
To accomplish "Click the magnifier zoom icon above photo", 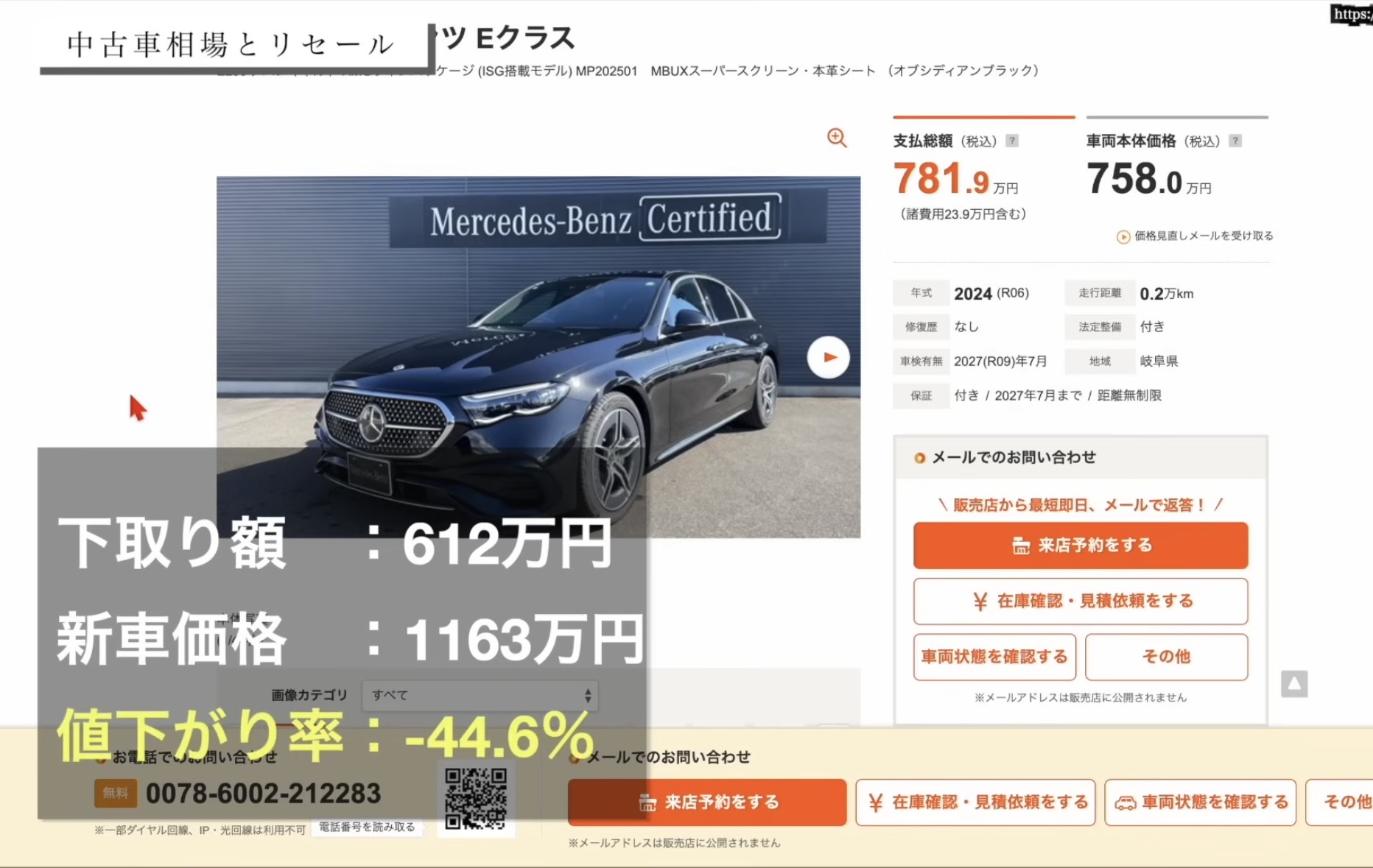I will pyautogui.click(x=837, y=138).
